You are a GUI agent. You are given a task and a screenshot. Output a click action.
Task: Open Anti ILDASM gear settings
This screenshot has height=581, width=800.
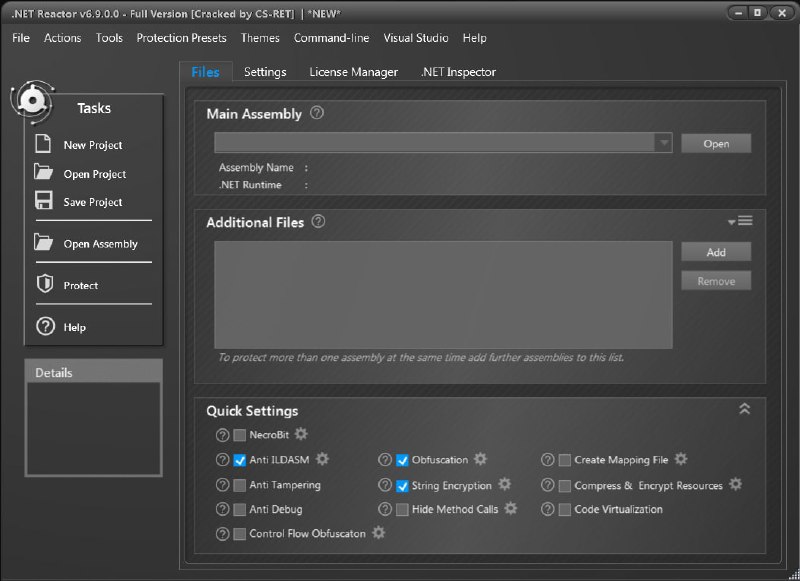click(x=322, y=459)
